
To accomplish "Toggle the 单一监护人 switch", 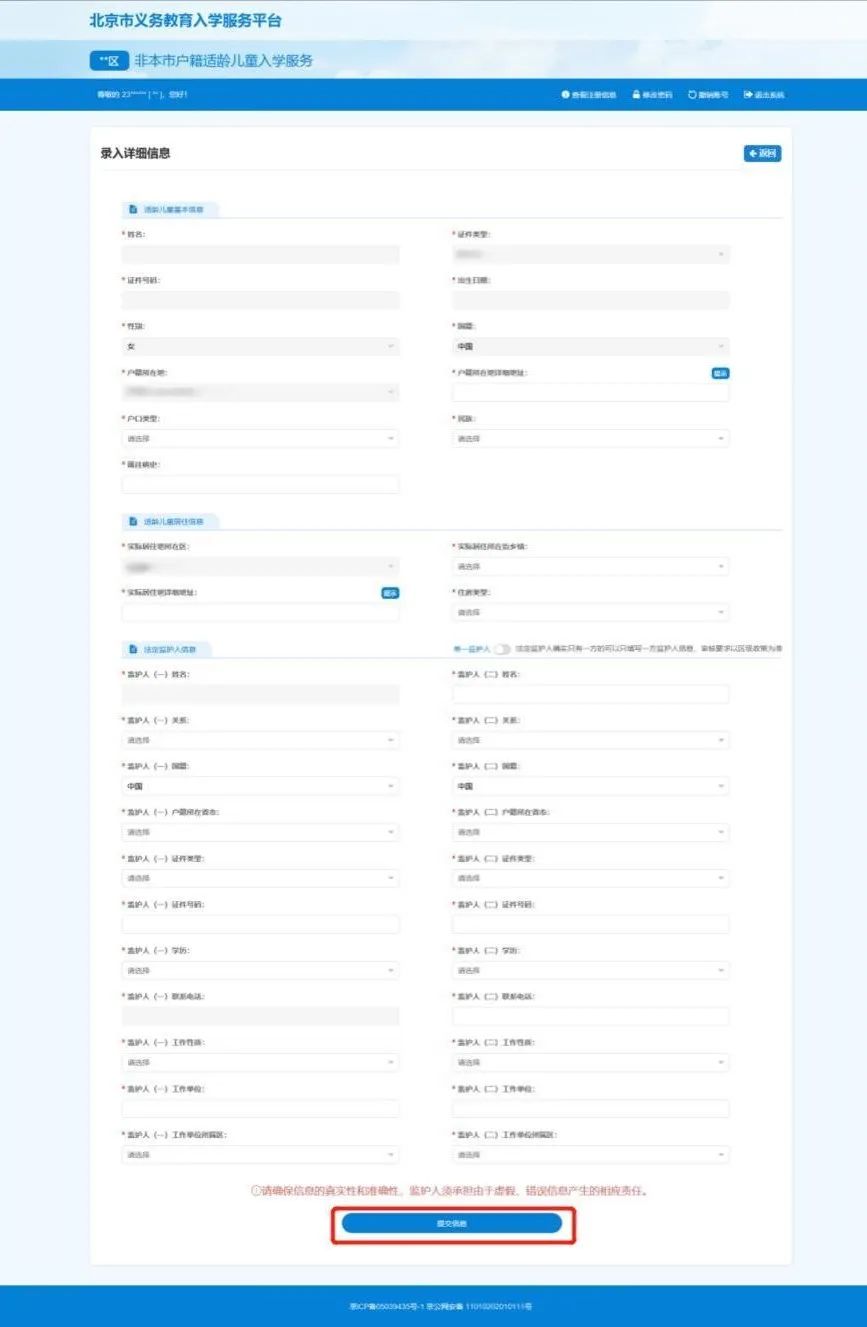I will 502,650.
